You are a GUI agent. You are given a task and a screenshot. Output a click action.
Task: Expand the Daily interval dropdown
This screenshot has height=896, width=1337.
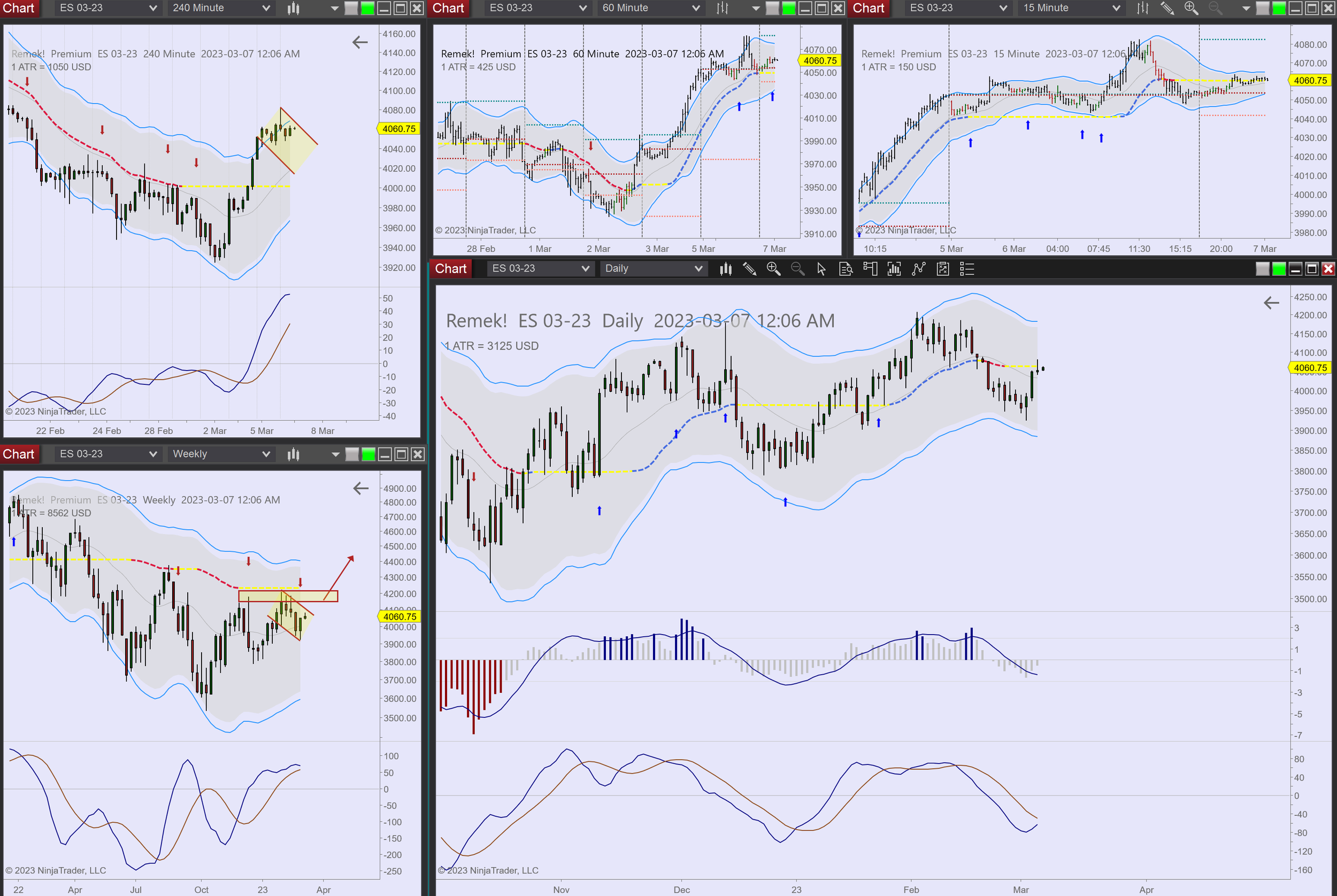click(698, 268)
